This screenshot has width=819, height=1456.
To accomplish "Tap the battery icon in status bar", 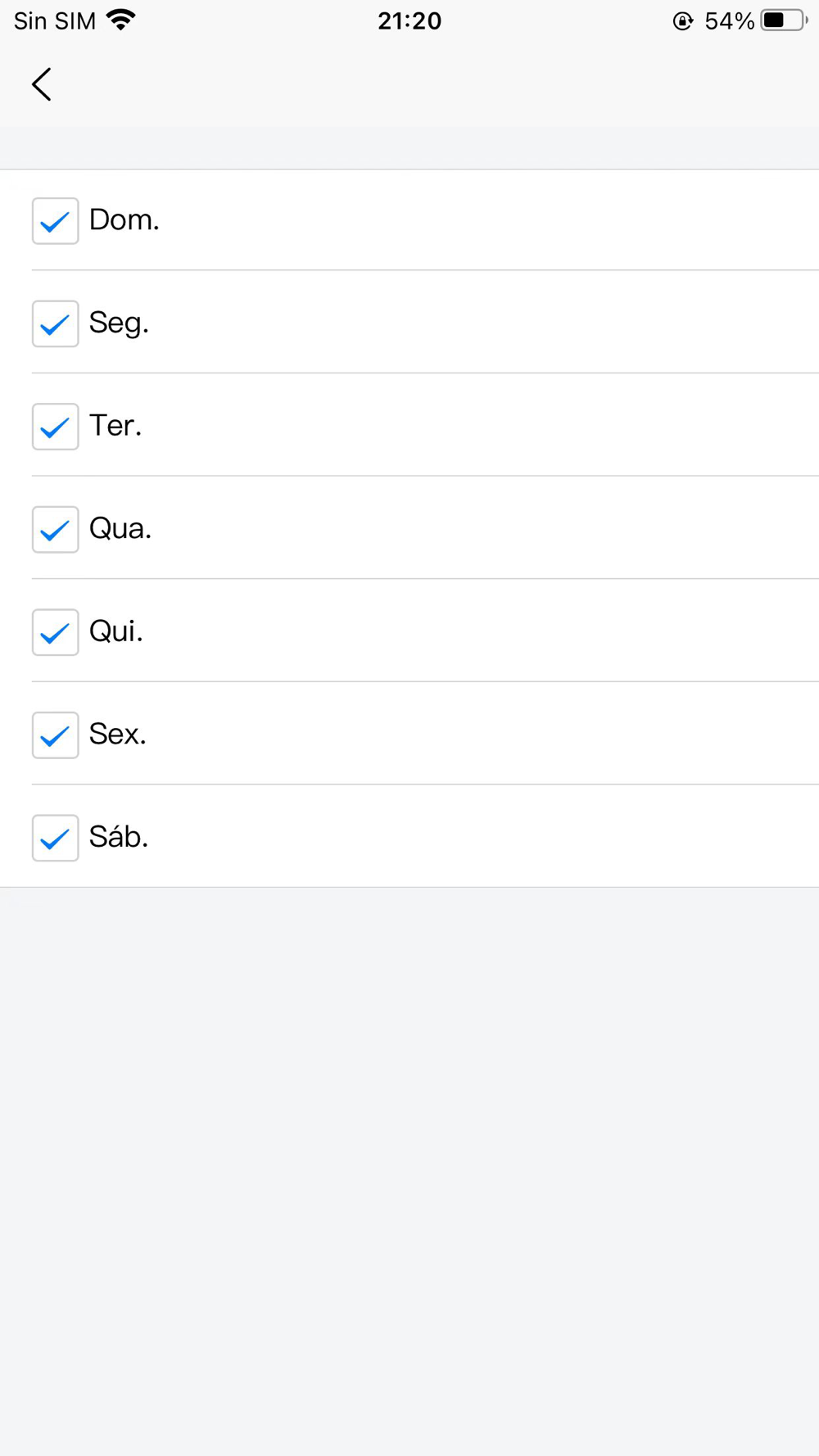I will click(784, 20).
